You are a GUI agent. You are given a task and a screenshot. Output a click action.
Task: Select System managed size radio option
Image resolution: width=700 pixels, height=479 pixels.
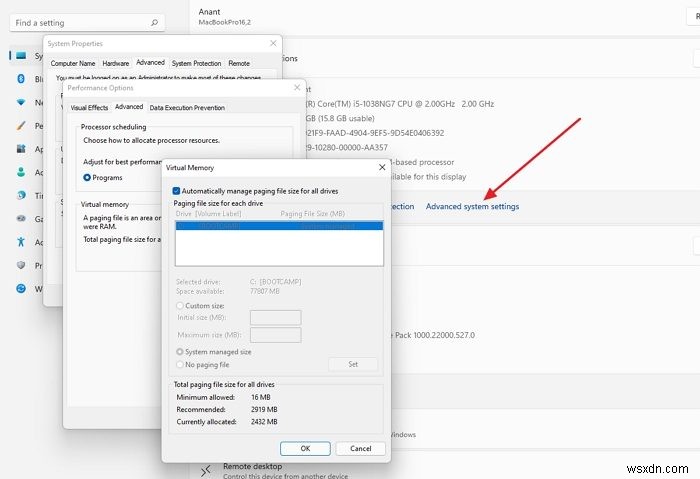click(180, 352)
